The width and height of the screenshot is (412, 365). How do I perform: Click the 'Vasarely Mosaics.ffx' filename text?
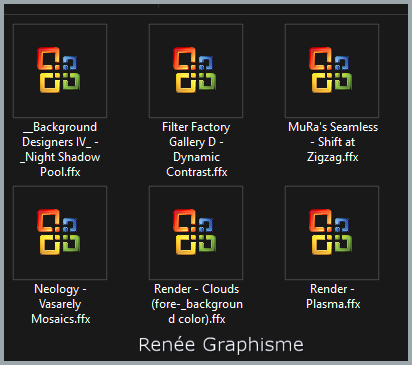(x=61, y=312)
